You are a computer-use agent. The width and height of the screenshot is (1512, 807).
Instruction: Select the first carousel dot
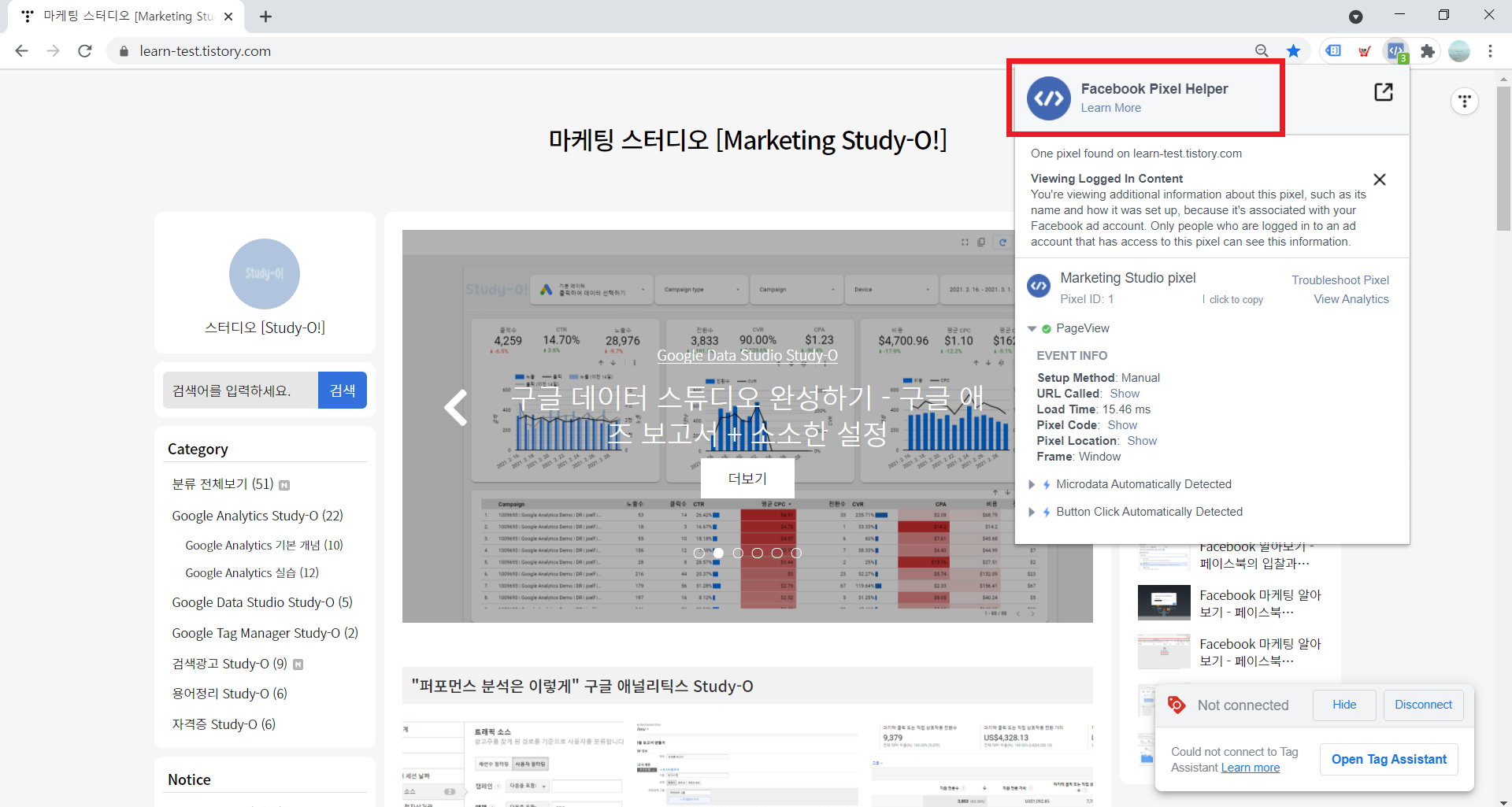click(x=699, y=553)
